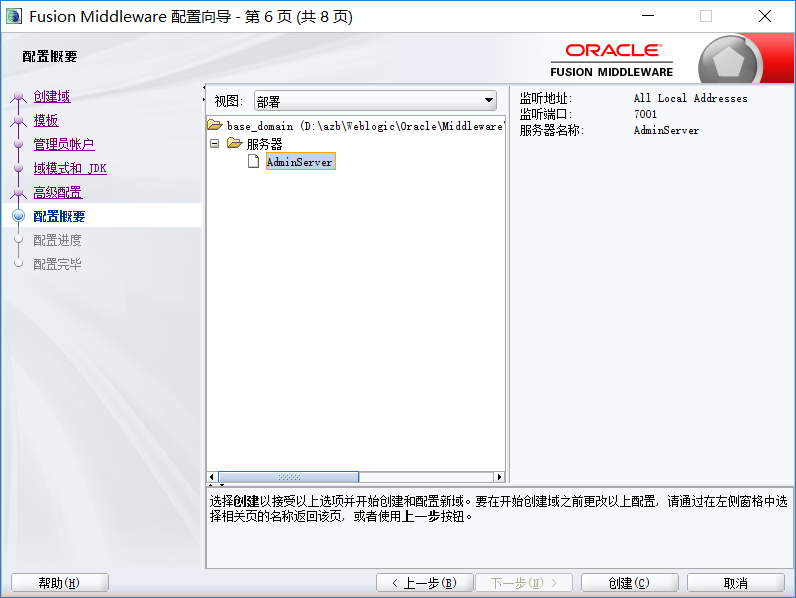Go to the 高级配置 step link
This screenshot has height=598, width=796.
click(x=58, y=192)
